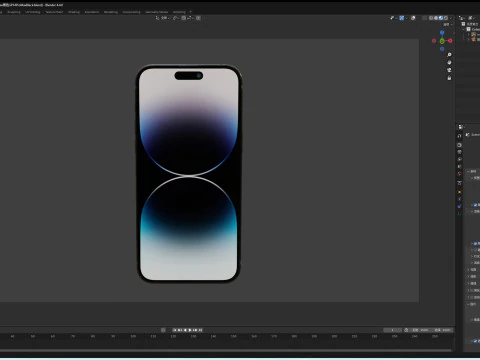
Task: Switch to the UV Editing workspace tab
Action: [33, 12]
